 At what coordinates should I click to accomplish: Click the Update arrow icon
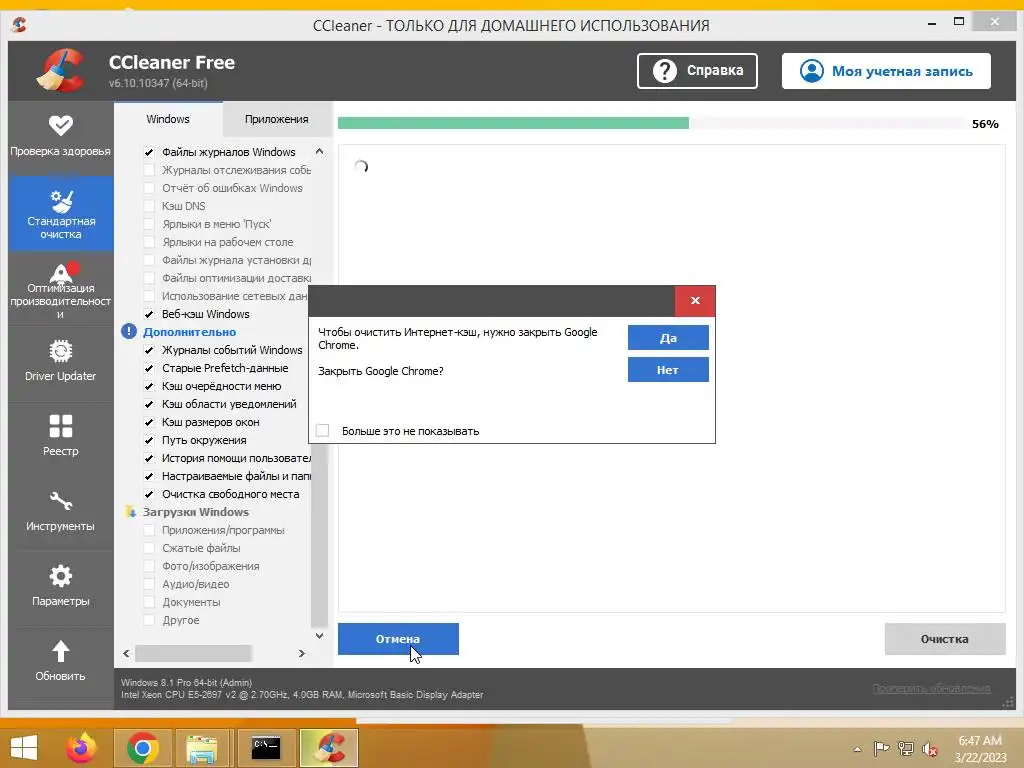[x=61, y=651]
